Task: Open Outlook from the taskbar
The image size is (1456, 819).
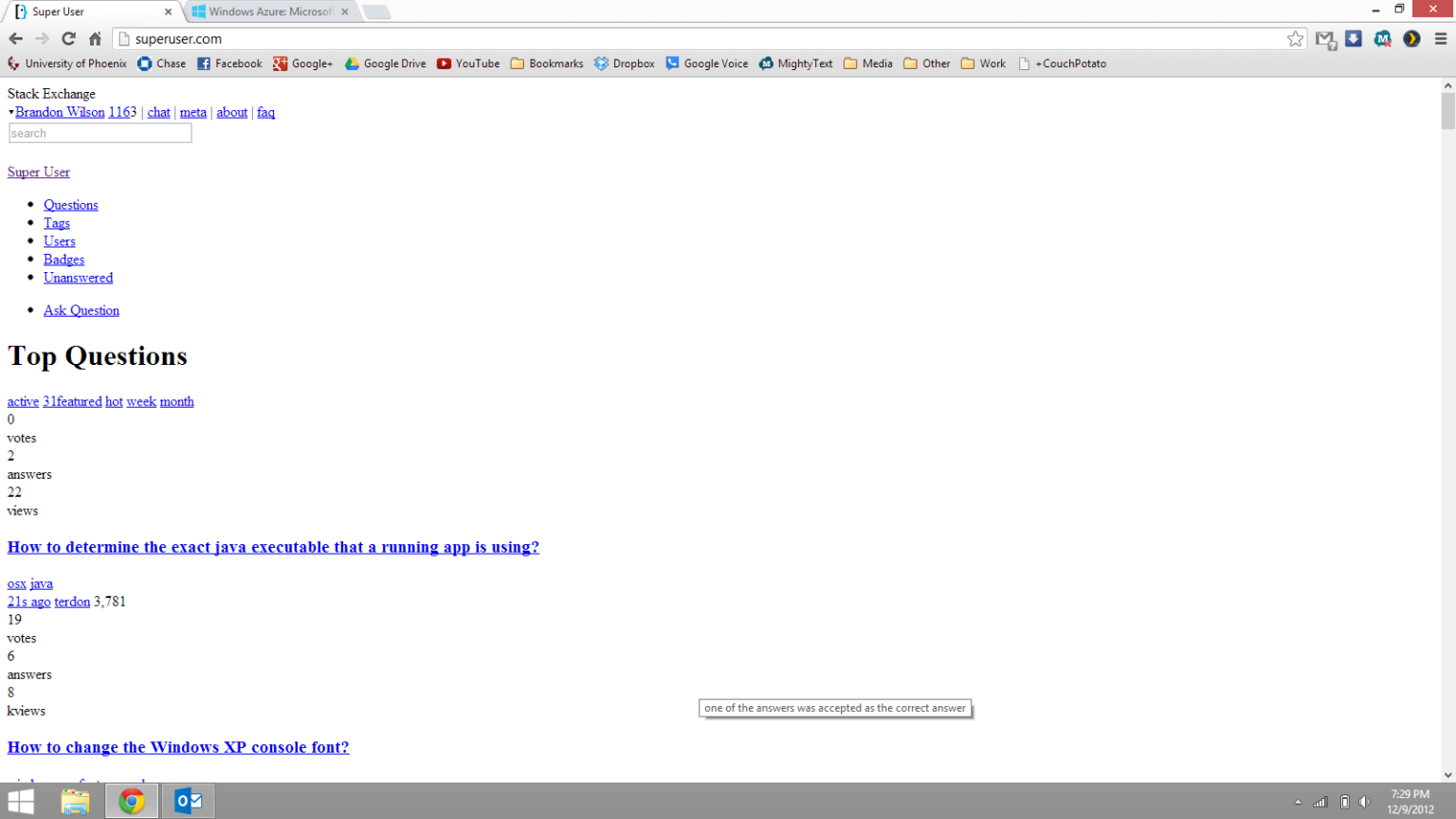Action: click(189, 801)
